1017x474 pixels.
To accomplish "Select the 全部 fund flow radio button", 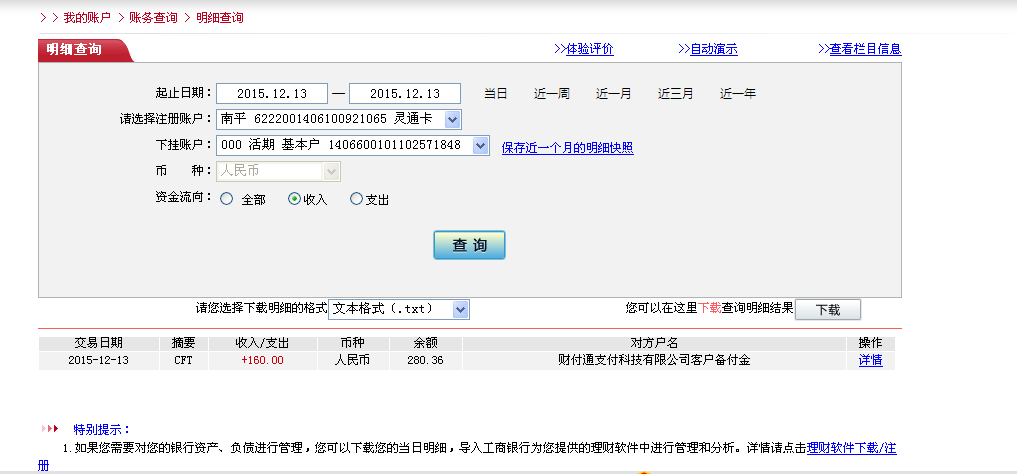I will 226,199.
